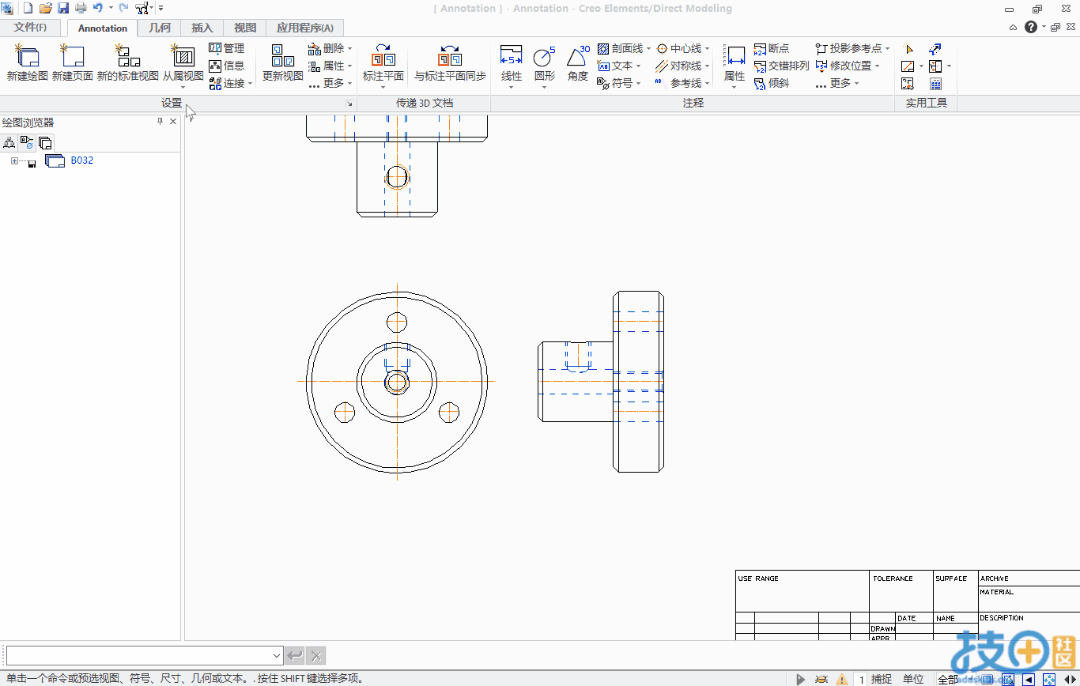This screenshot has width=1080, height=686.
Task: Click the New Drawing (新建绘图) icon
Action: point(27,56)
